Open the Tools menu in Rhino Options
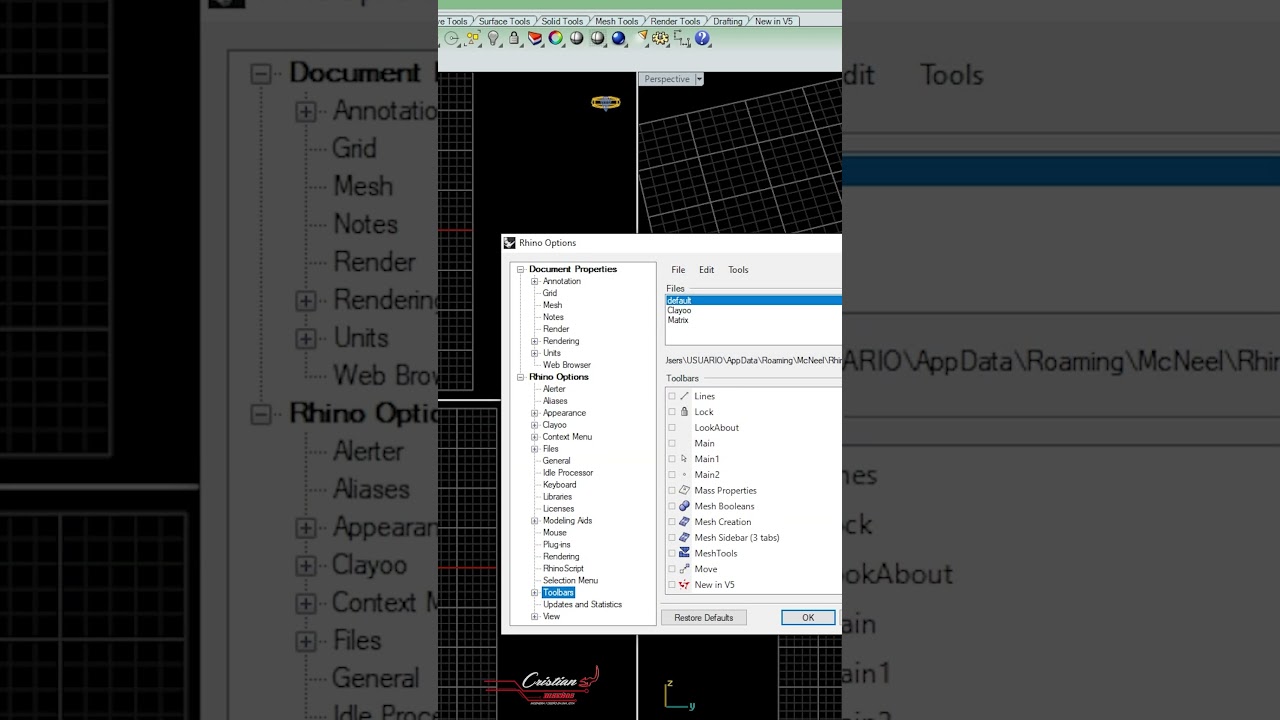1280x720 pixels. [738, 270]
